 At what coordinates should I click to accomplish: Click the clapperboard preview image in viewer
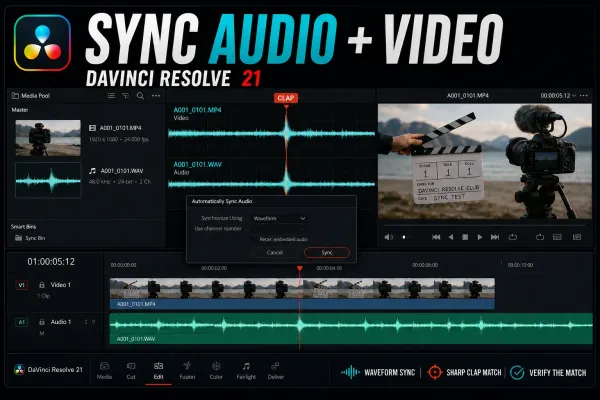coord(485,161)
